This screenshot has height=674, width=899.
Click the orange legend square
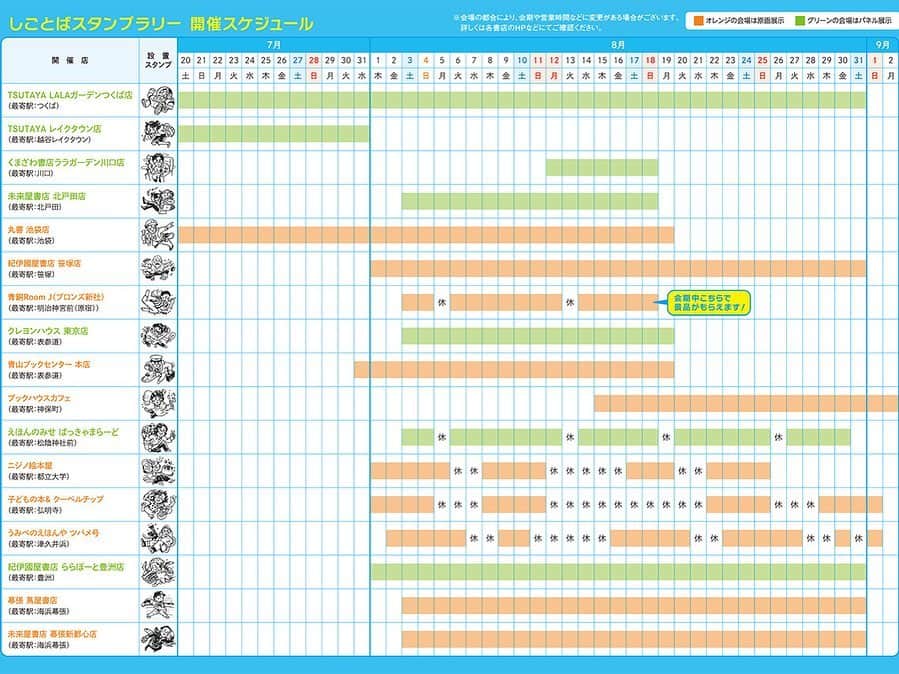[x=698, y=21]
